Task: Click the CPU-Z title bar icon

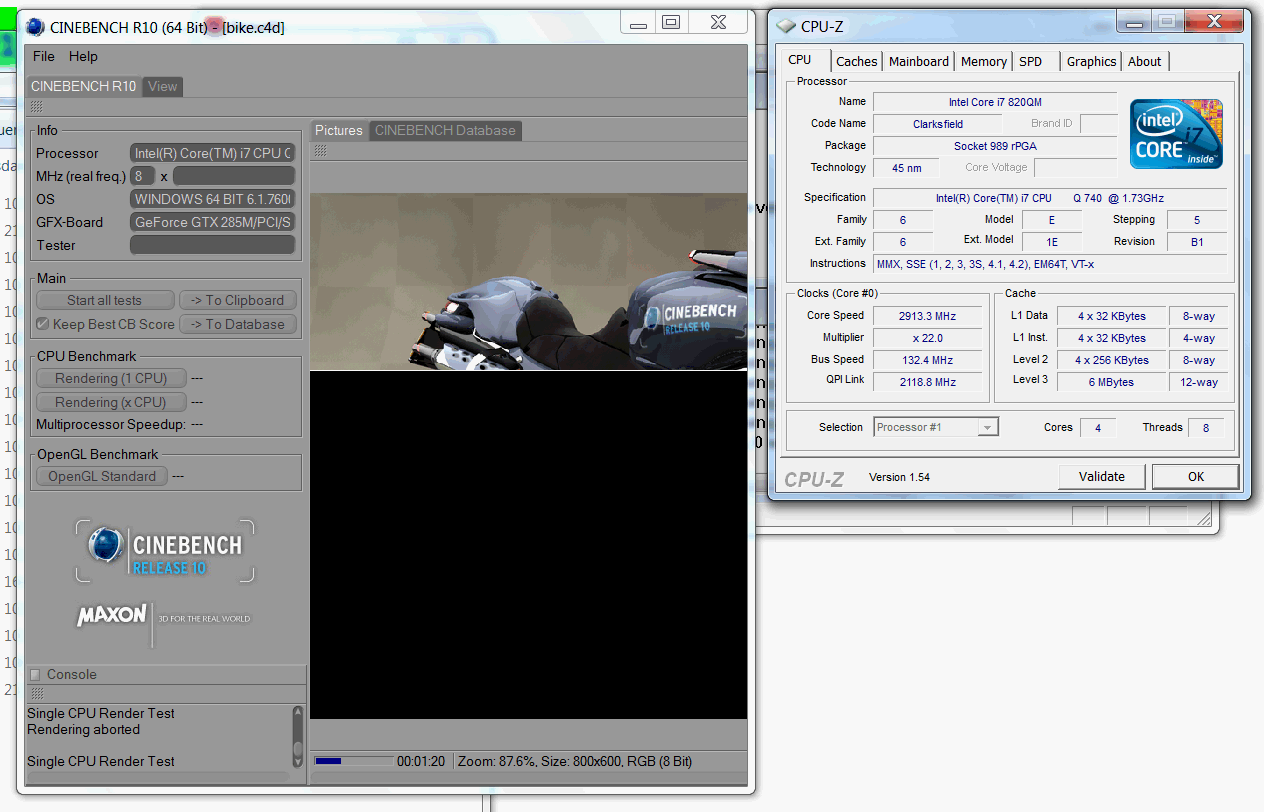Action: pyautogui.click(x=787, y=25)
